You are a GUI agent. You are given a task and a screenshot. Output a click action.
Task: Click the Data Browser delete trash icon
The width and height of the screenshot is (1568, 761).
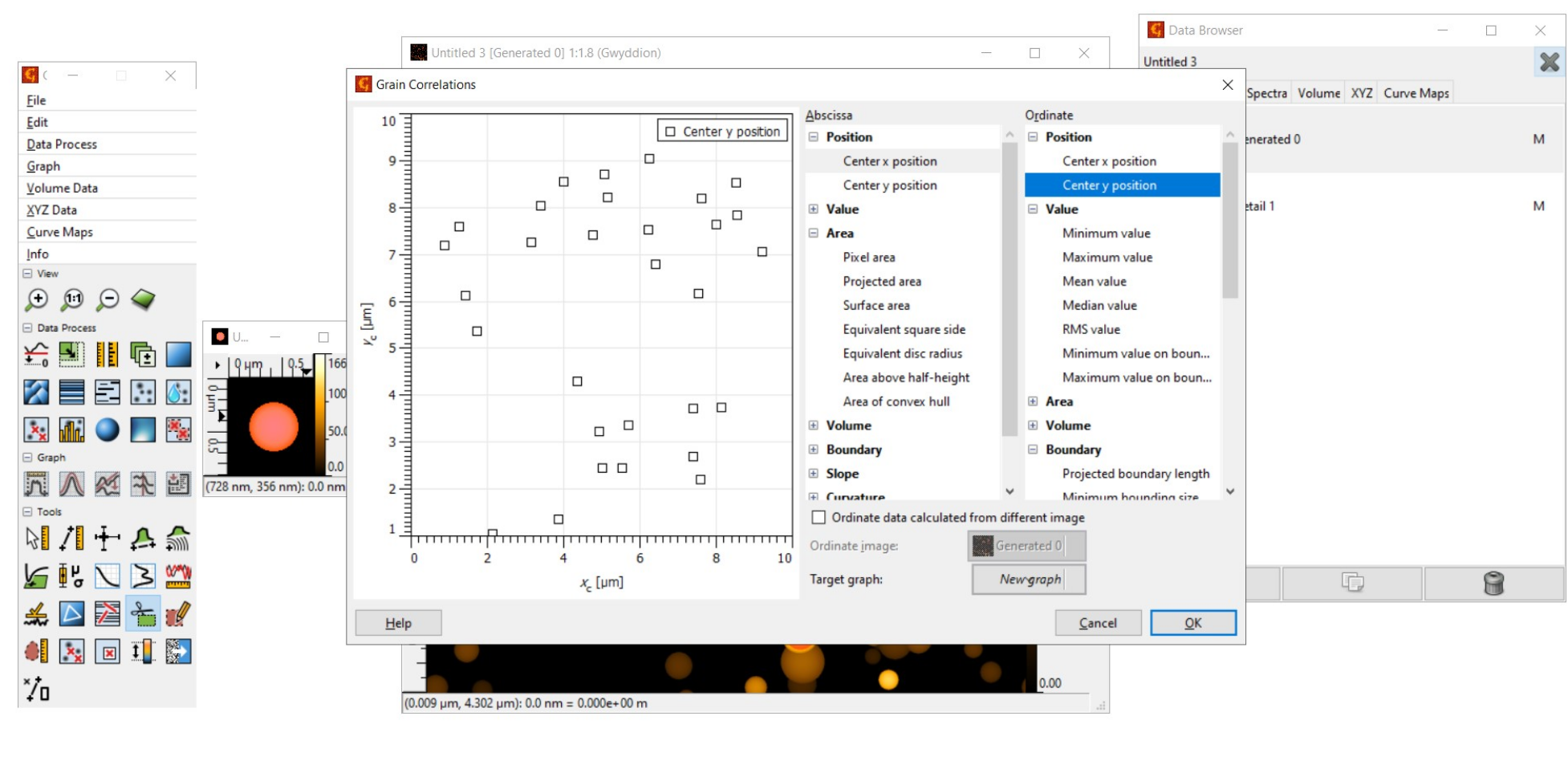click(x=1493, y=584)
